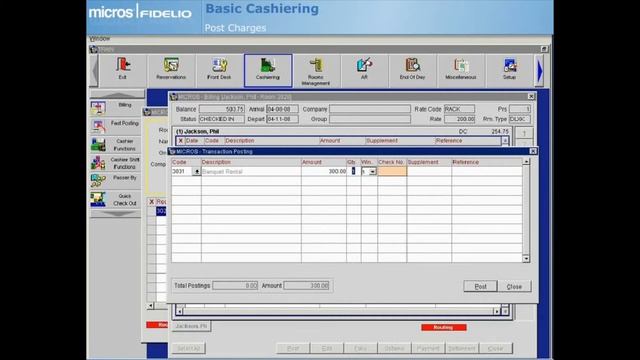This screenshot has width=640, height=360.
Task: Click the Amount cell showing 300.00
Action: click(324, 171)
